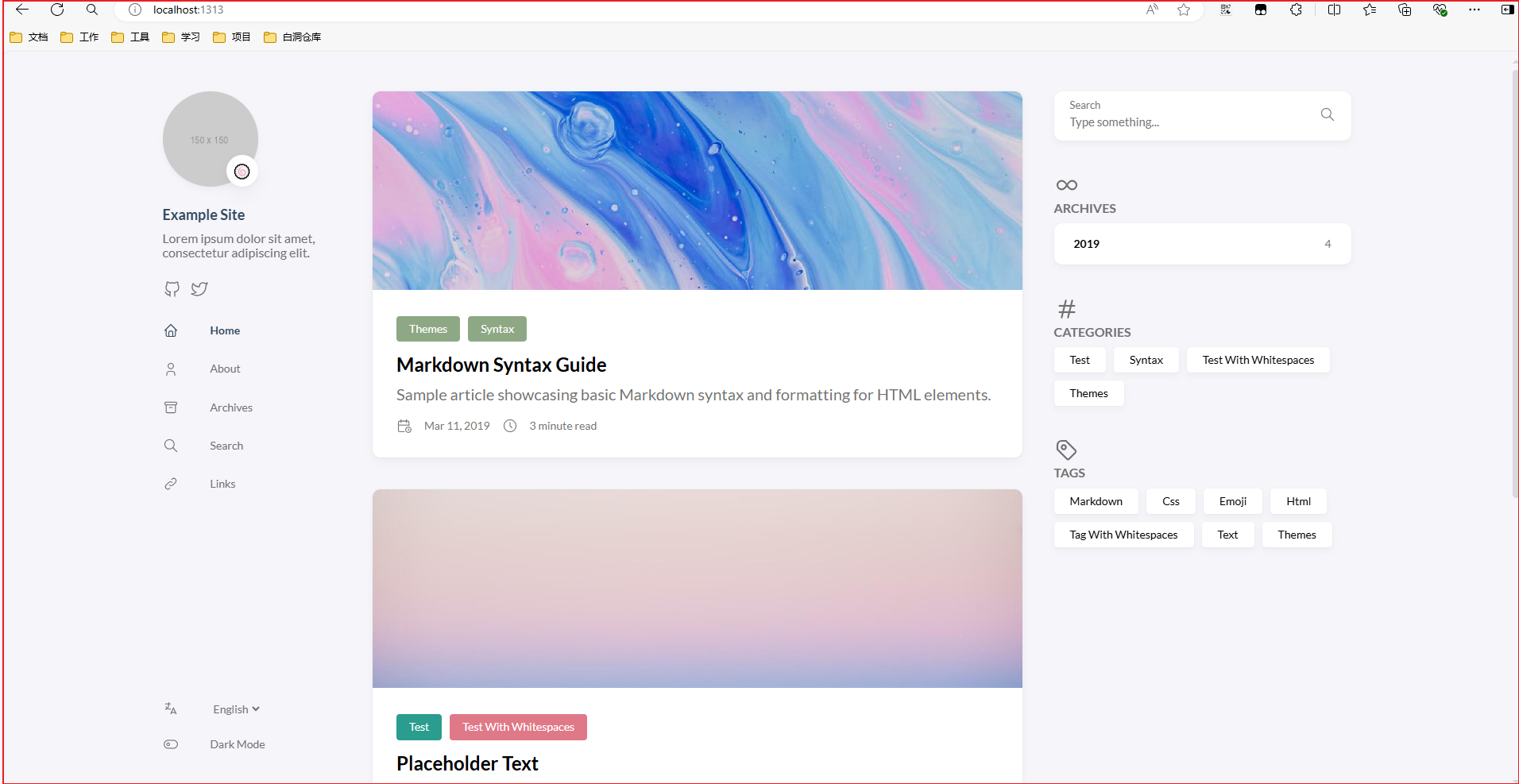1519x784 pixels.
Task: Click the search magnifier icon in search box
Action: (1327, 115)
